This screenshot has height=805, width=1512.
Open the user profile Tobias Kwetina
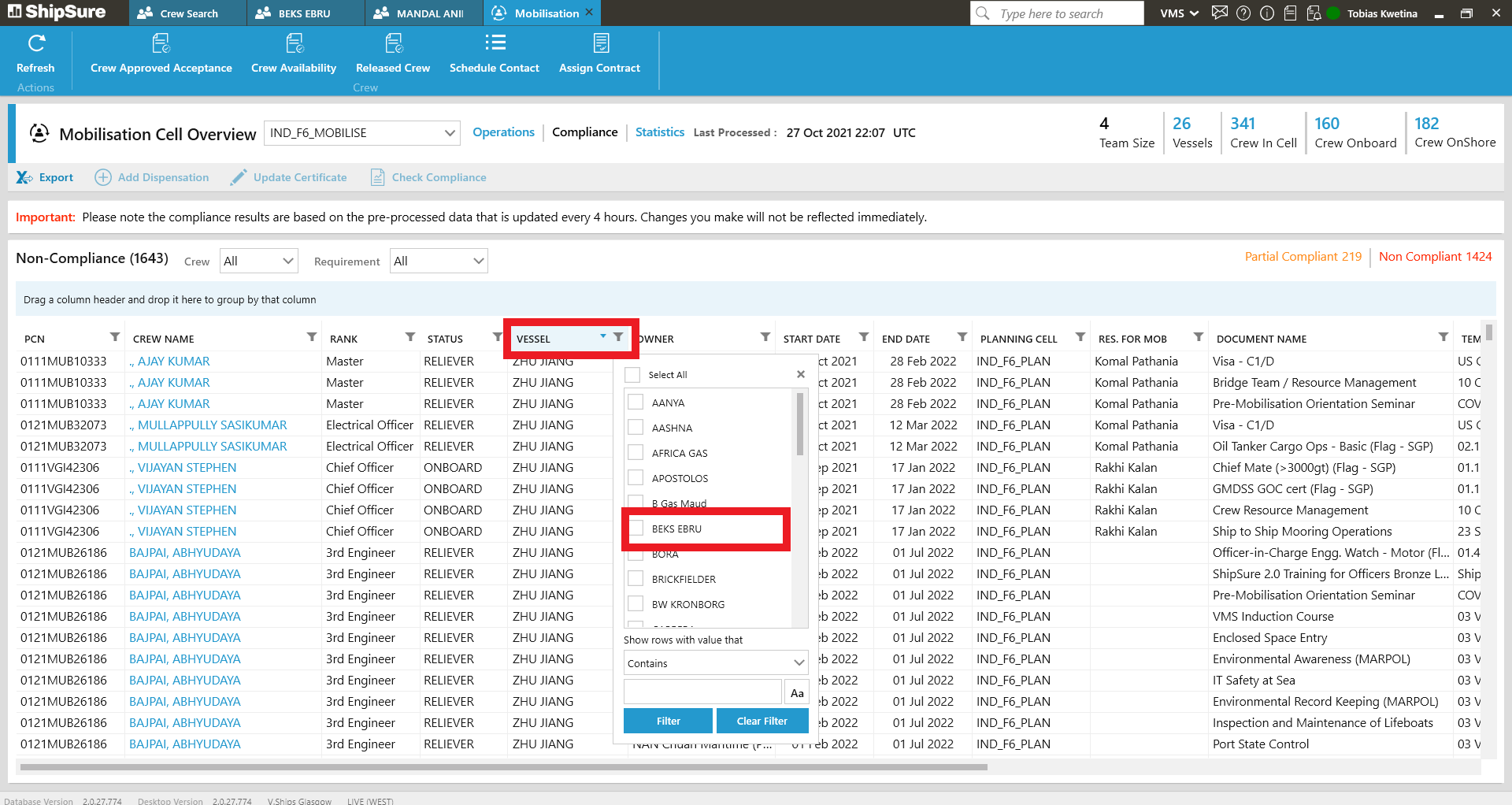point(1382,13)
